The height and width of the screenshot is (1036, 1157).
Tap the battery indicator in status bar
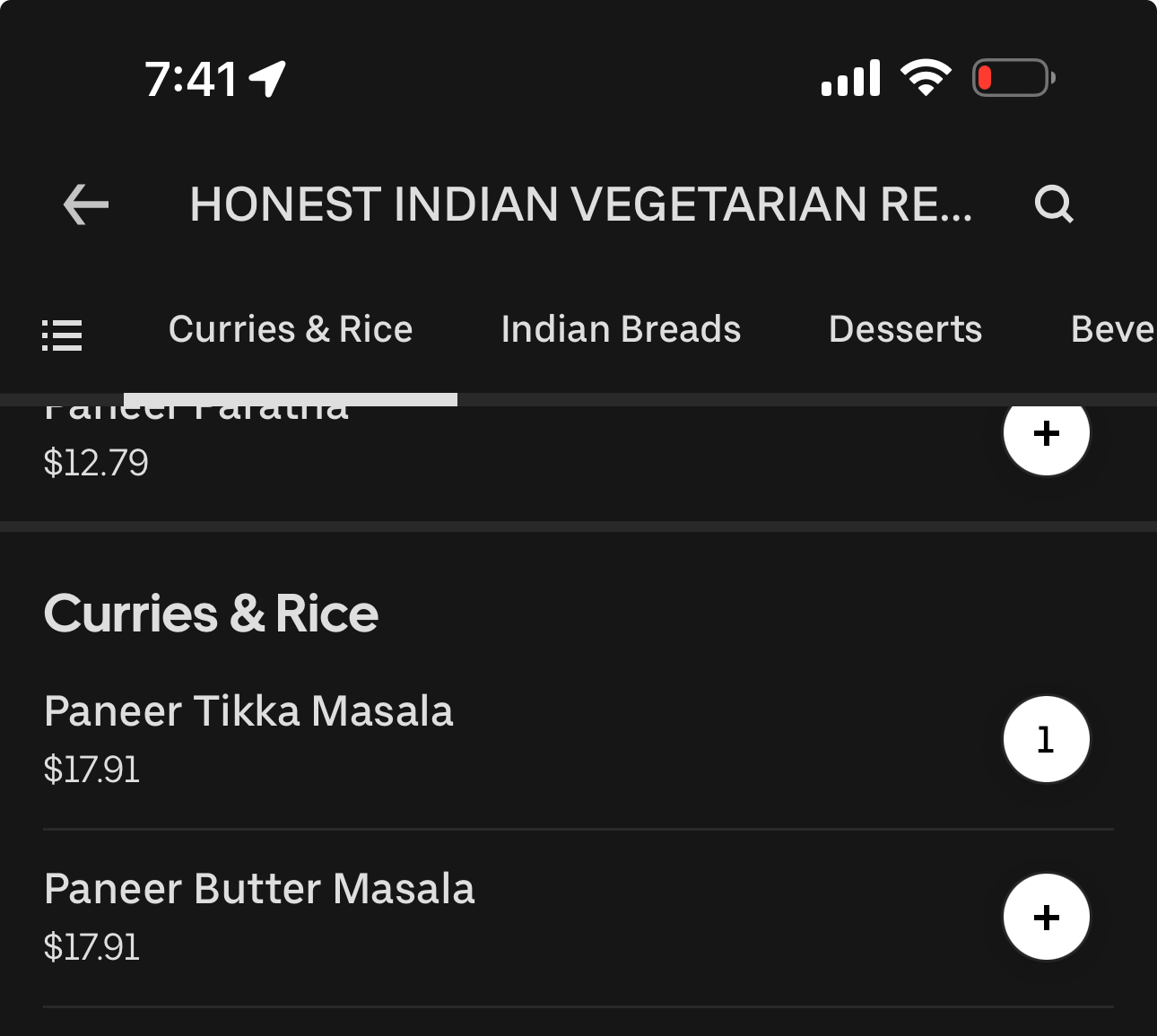tap(1013, 78)
